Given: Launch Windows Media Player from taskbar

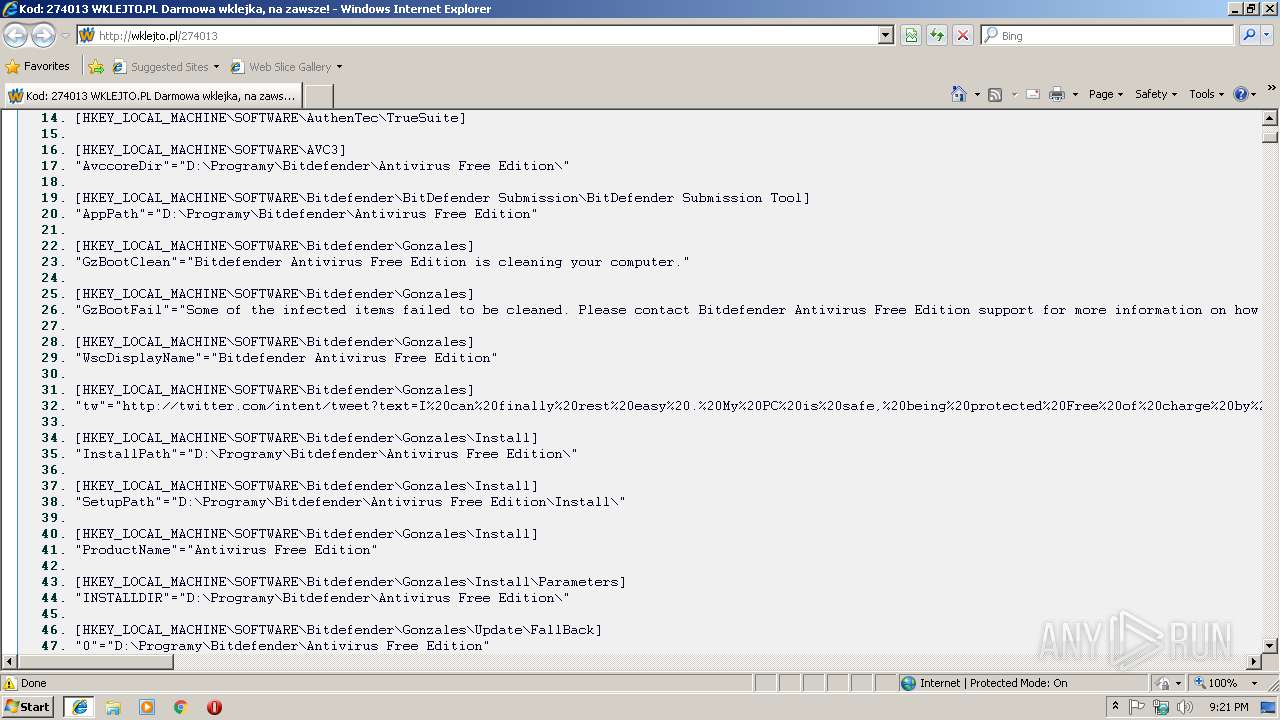Looking at the screenshot, I should [x=147, y=707].
